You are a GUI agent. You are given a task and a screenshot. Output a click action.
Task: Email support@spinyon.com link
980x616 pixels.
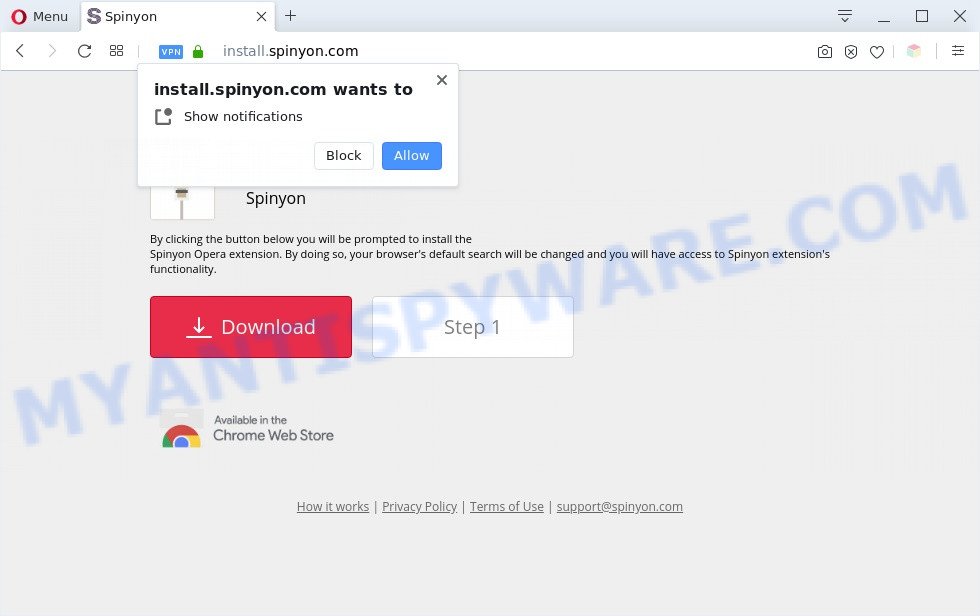click(x=619, y=507)
